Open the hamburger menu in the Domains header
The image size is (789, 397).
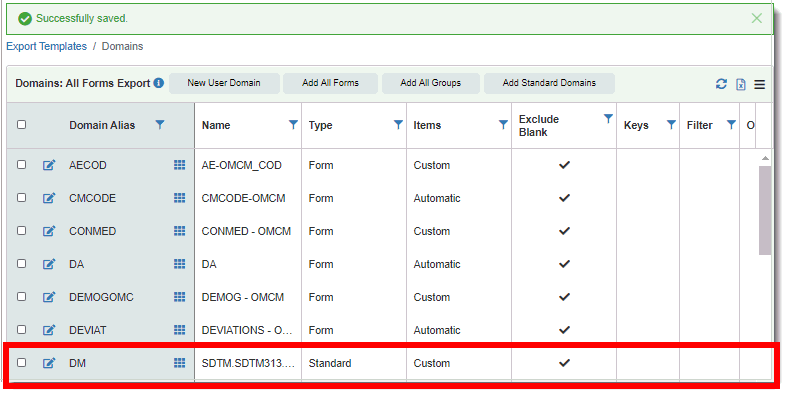click(x=759, y=85)
